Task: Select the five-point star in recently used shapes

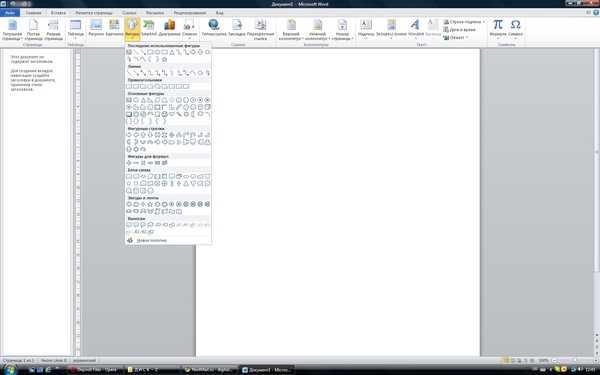Action: pyautogui.click(x=165, y=59)
